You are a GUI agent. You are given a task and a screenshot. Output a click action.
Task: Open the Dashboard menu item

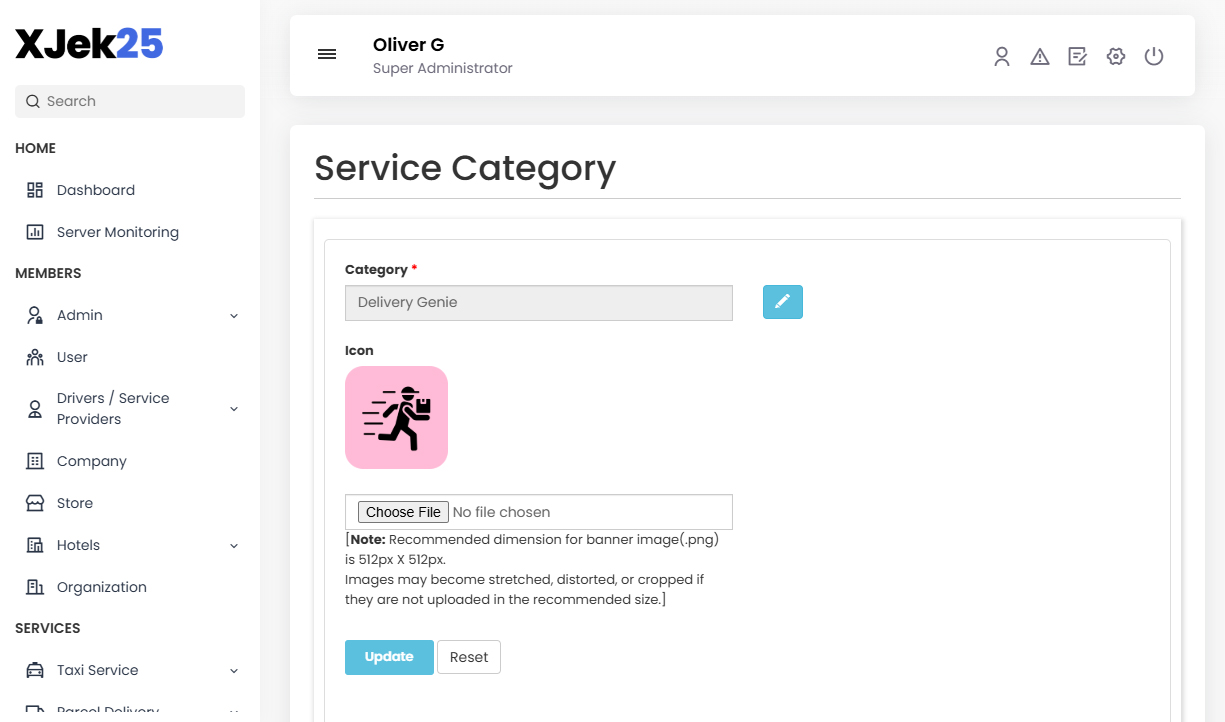[x=95, y=189]
